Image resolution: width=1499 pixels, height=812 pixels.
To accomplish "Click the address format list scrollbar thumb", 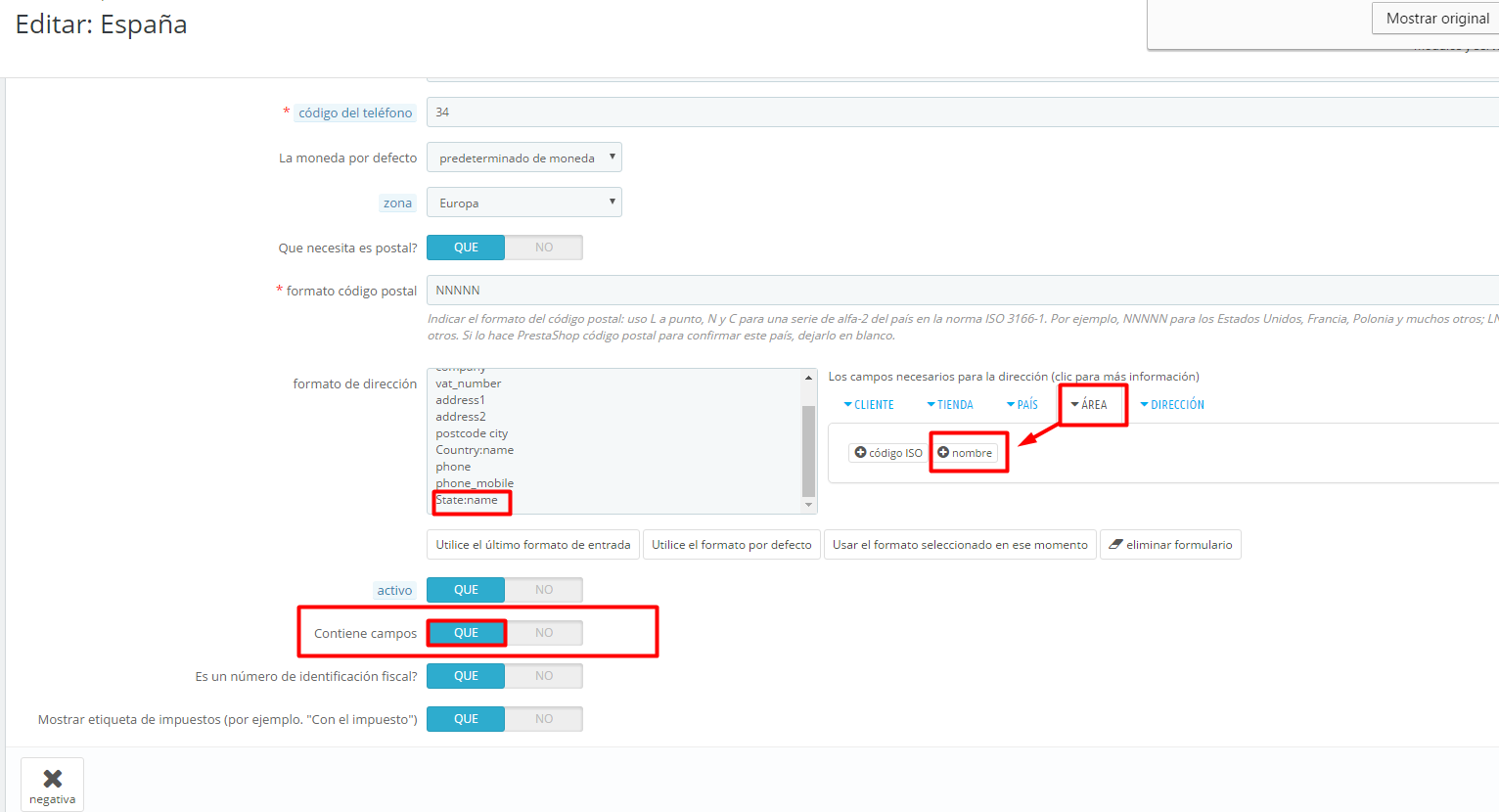I will coord(808,451).
